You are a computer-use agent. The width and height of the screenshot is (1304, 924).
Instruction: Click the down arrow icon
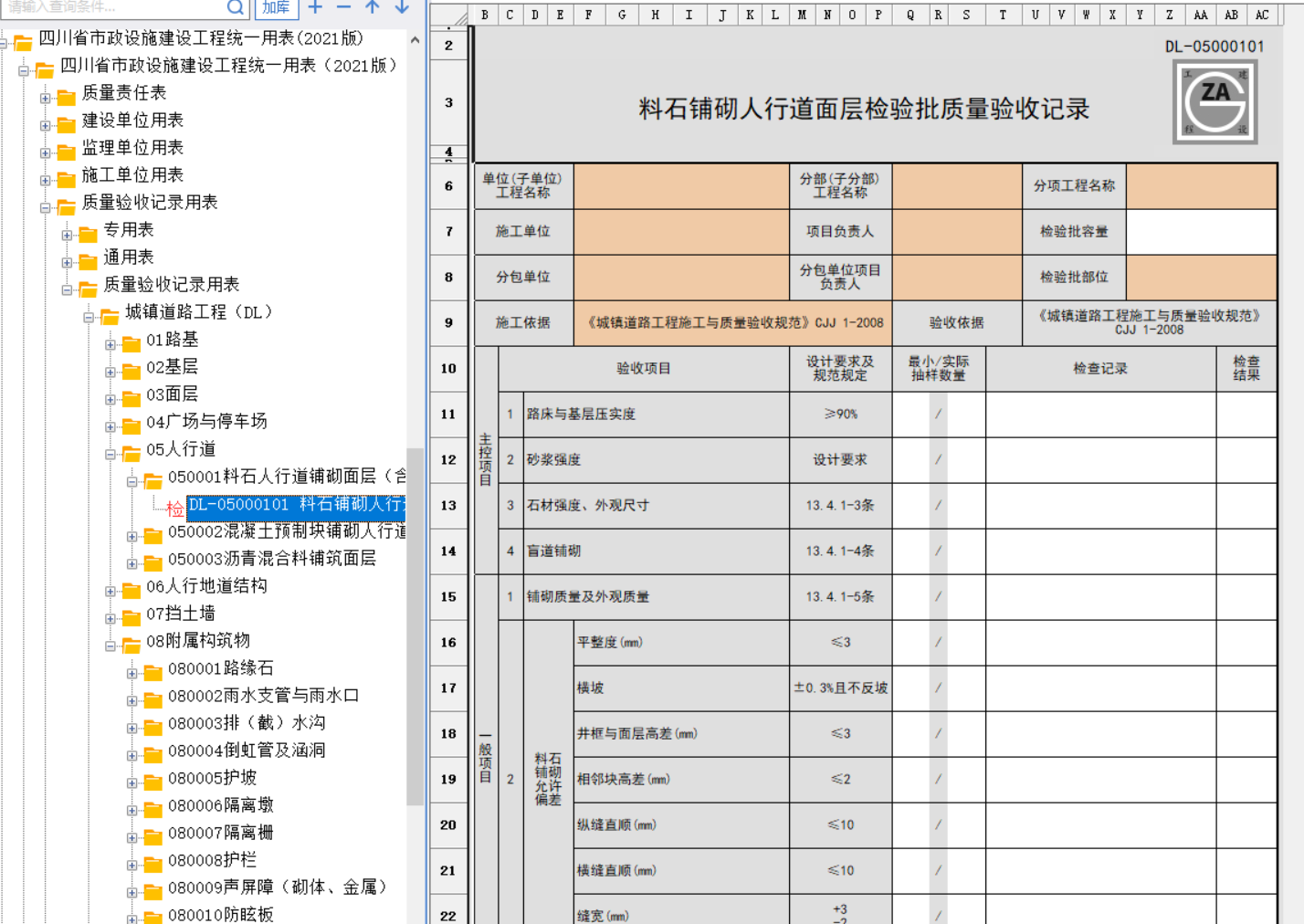tap(402, 7)
